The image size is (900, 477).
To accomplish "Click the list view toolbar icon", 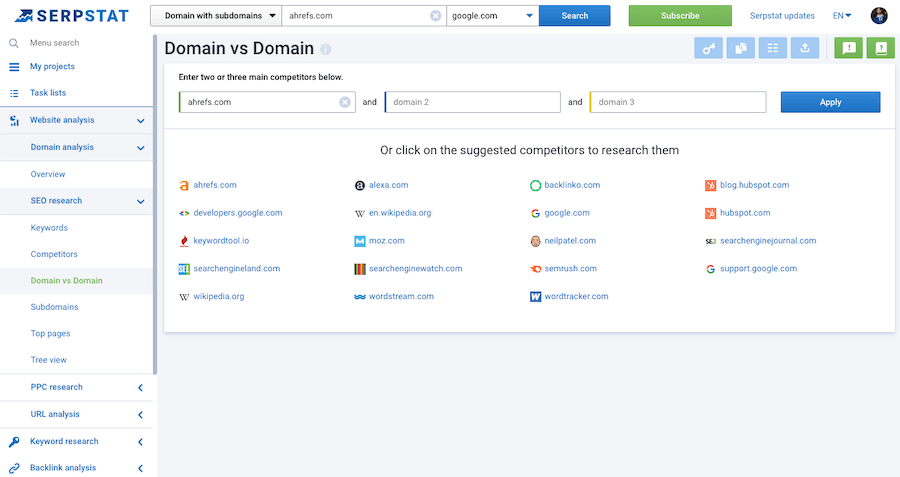I will 773,48.
